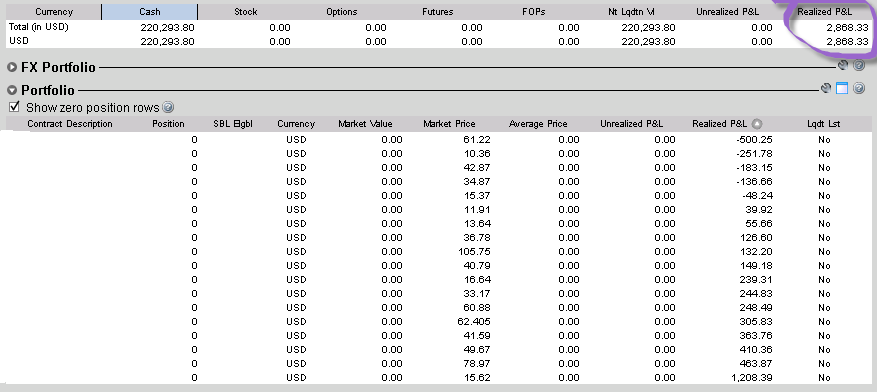Click the market price cell 61.22

pos(477,139)
